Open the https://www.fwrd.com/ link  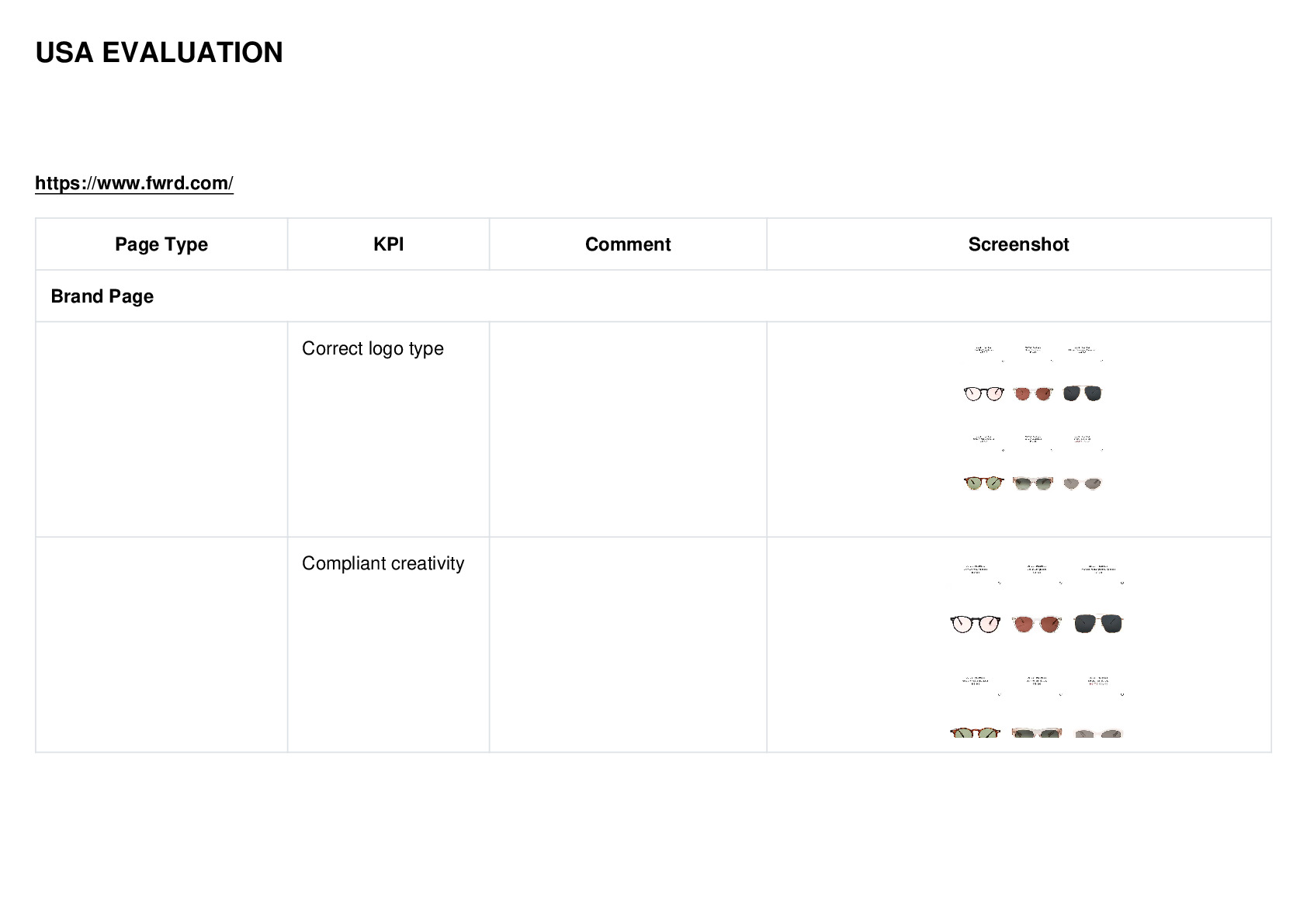click(134, 183)
